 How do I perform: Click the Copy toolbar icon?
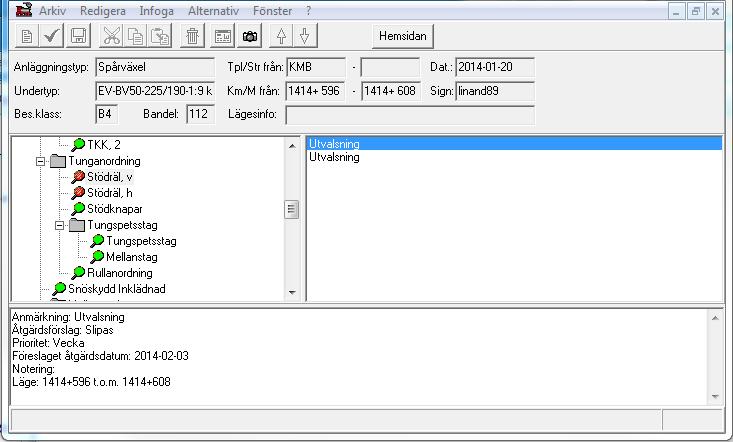click(136, 36)
